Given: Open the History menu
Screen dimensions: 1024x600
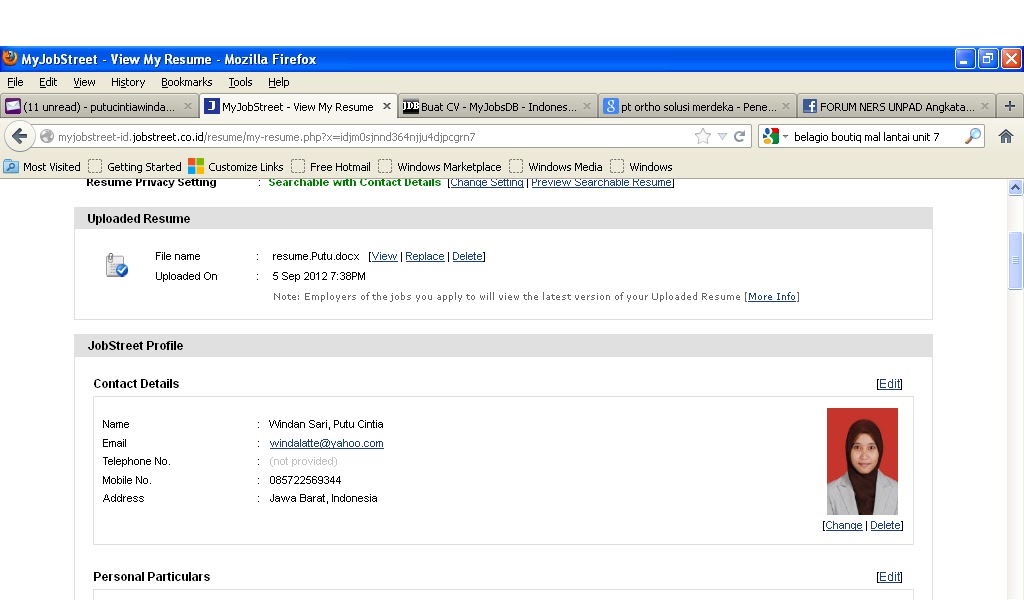Looking at the screenshot, I should tap(128, 82).
